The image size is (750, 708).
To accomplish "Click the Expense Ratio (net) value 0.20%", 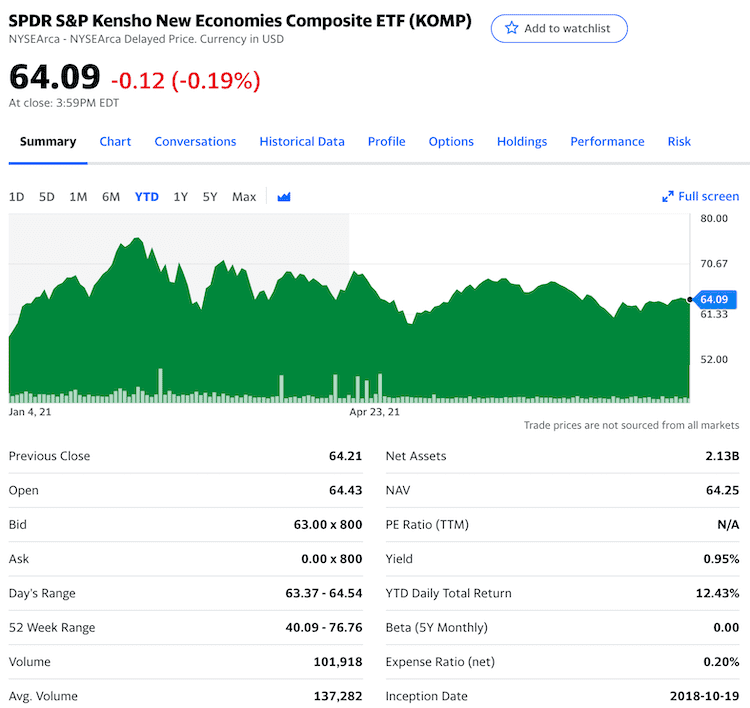I will point(721,662).
